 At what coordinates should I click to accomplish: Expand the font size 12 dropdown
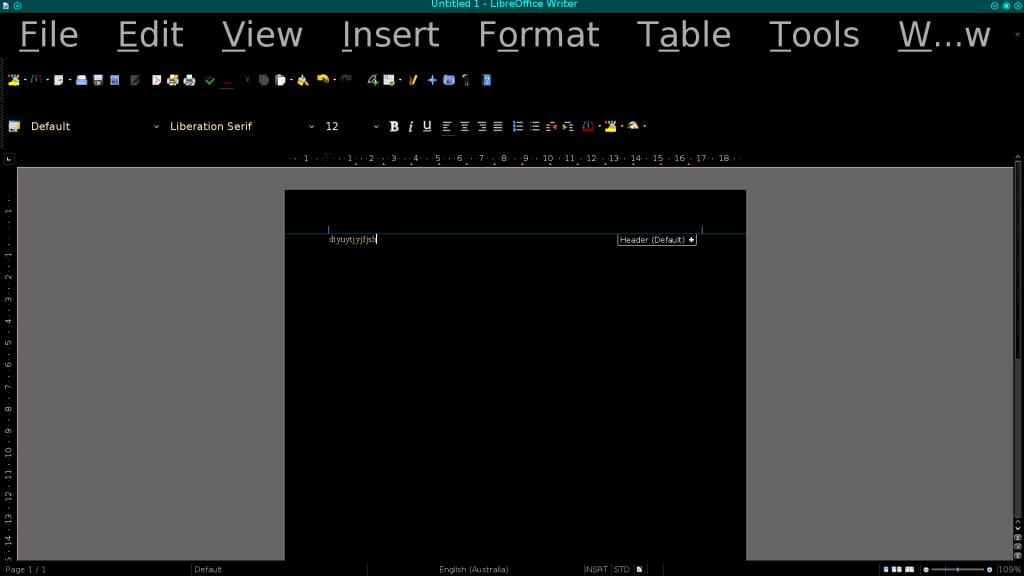tap(376, 127)
